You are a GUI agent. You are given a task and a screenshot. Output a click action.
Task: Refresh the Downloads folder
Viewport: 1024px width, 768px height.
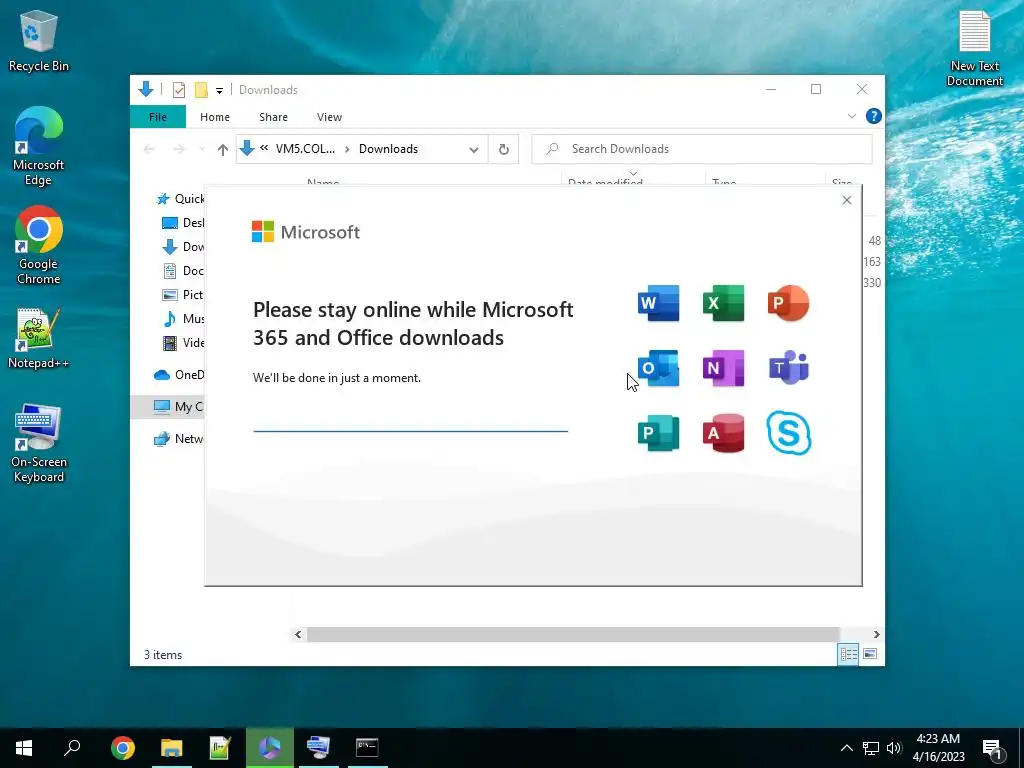[x=504, y=150]
